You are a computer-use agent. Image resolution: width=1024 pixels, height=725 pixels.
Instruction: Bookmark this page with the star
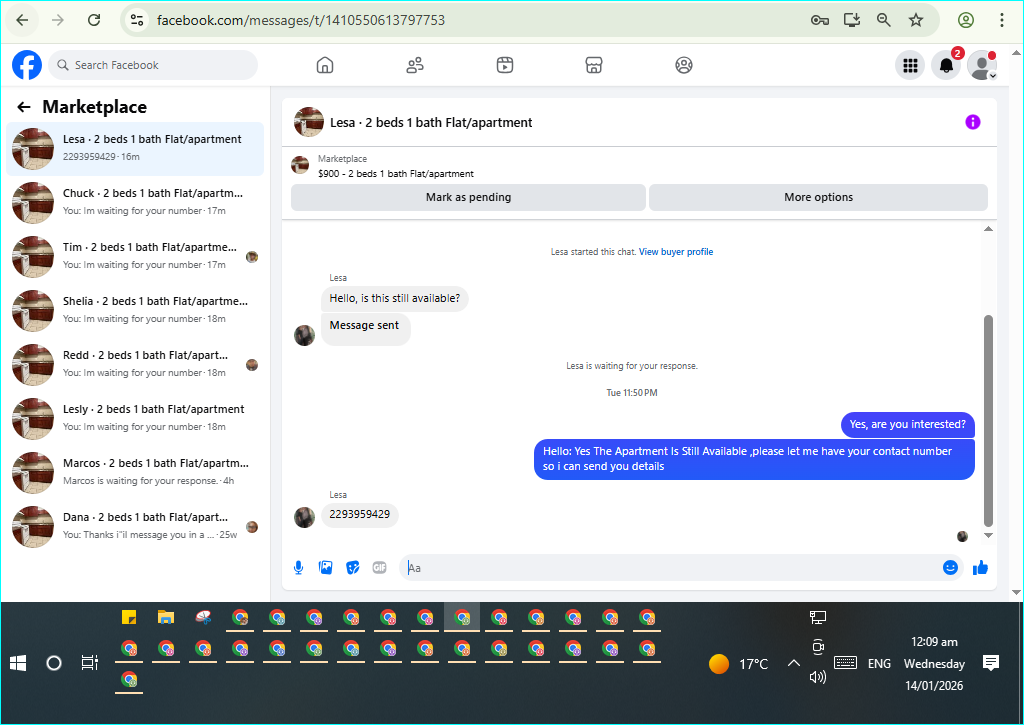tap(916, 20)
